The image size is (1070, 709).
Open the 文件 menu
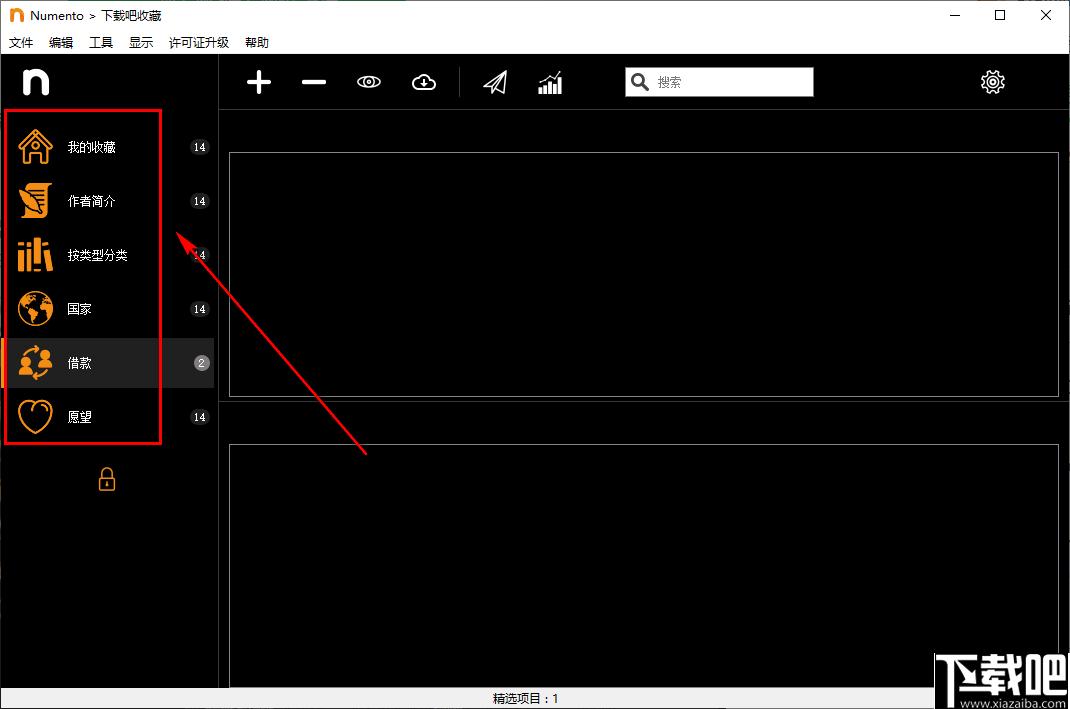tap(20, 42)
